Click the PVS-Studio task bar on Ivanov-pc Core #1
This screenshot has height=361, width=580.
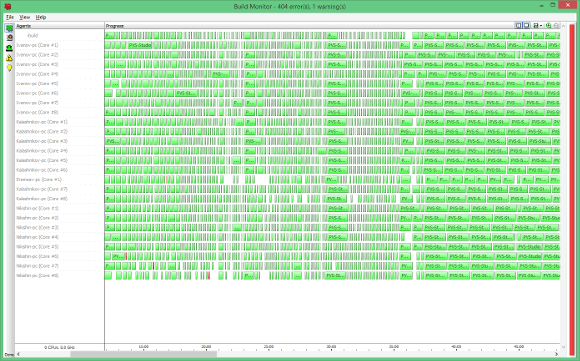click(x=140, y=45)
